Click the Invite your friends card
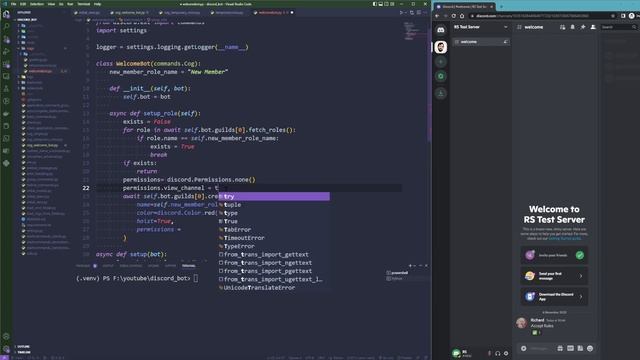Screen dimensions: 640x360 tap(554, 255)
